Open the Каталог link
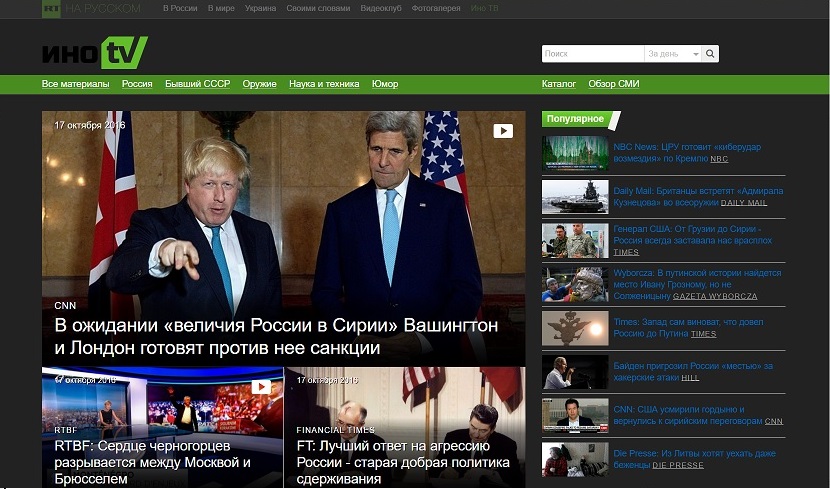This screenshot has height=489, width=830. point(559,84)
